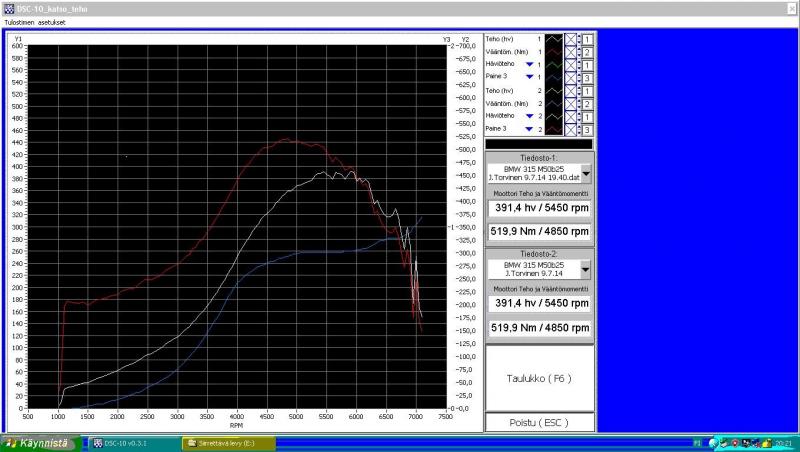
Task: Click the Häviöteho 1 curve line icon
Action: tap(553, 64)
